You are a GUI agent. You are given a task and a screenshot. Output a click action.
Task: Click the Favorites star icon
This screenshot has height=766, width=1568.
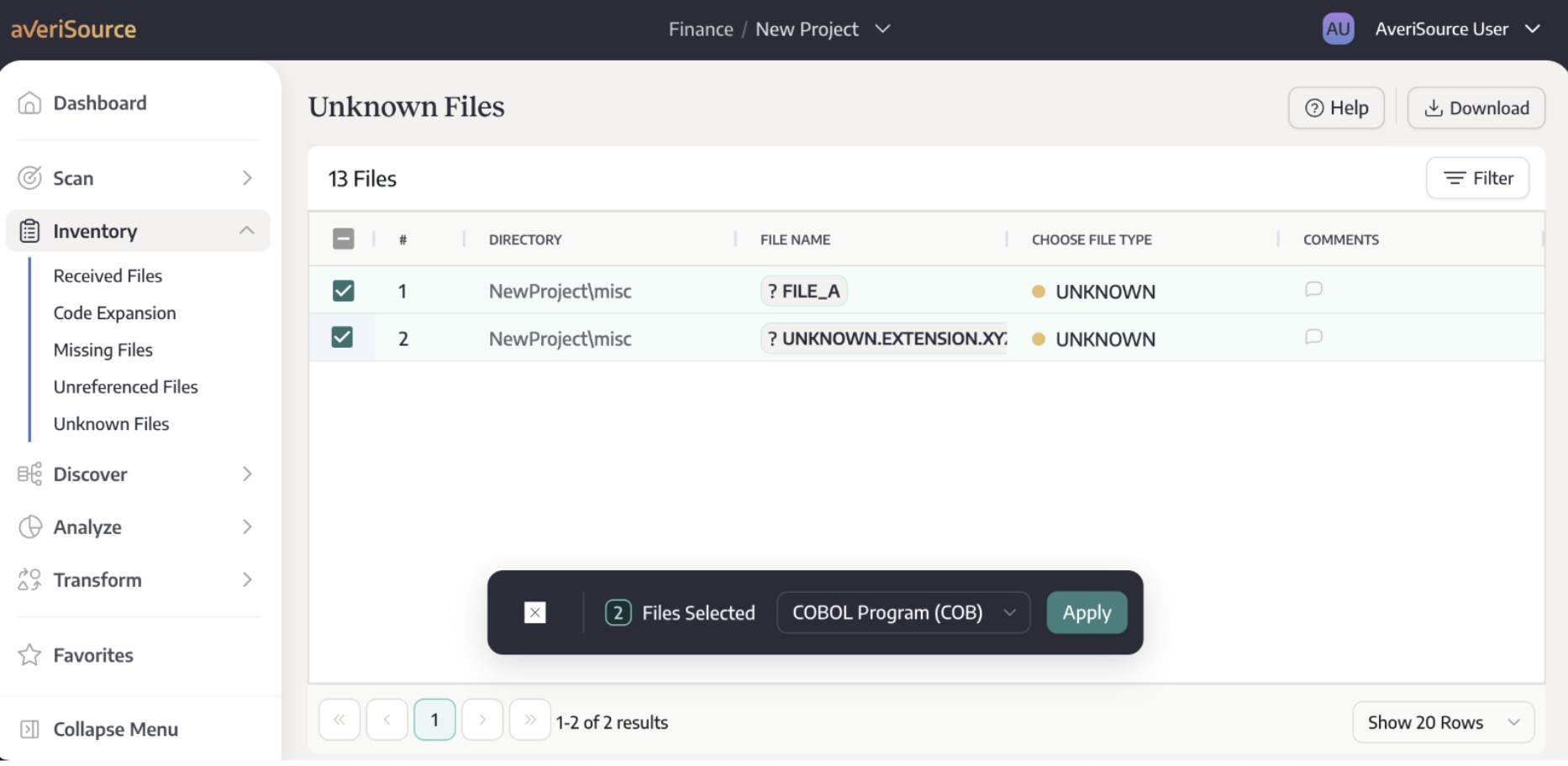(x=29, y=654)
